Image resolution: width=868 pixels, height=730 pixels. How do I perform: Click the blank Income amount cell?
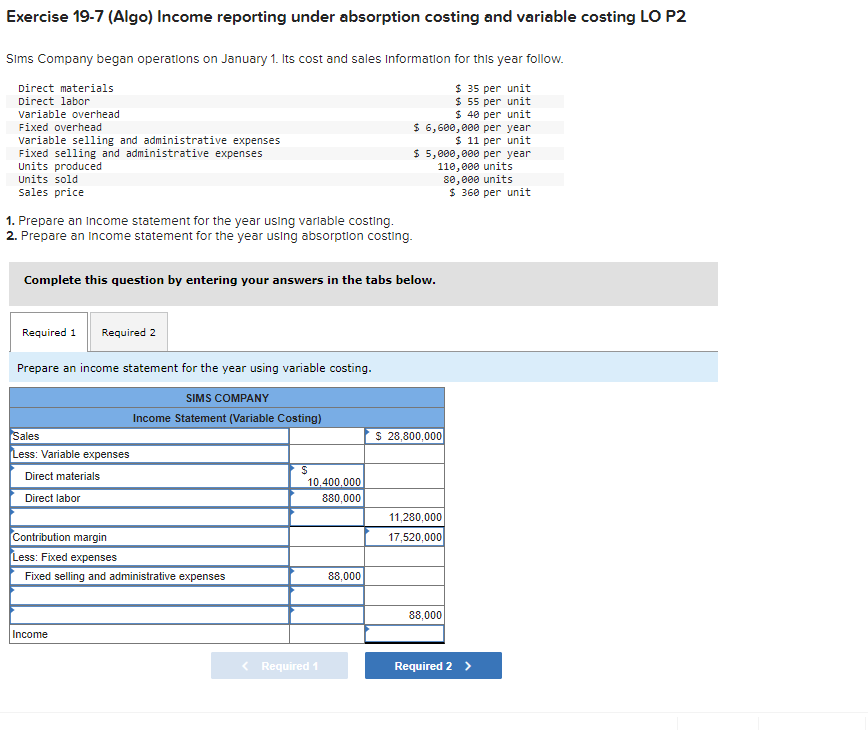[405, 633]
